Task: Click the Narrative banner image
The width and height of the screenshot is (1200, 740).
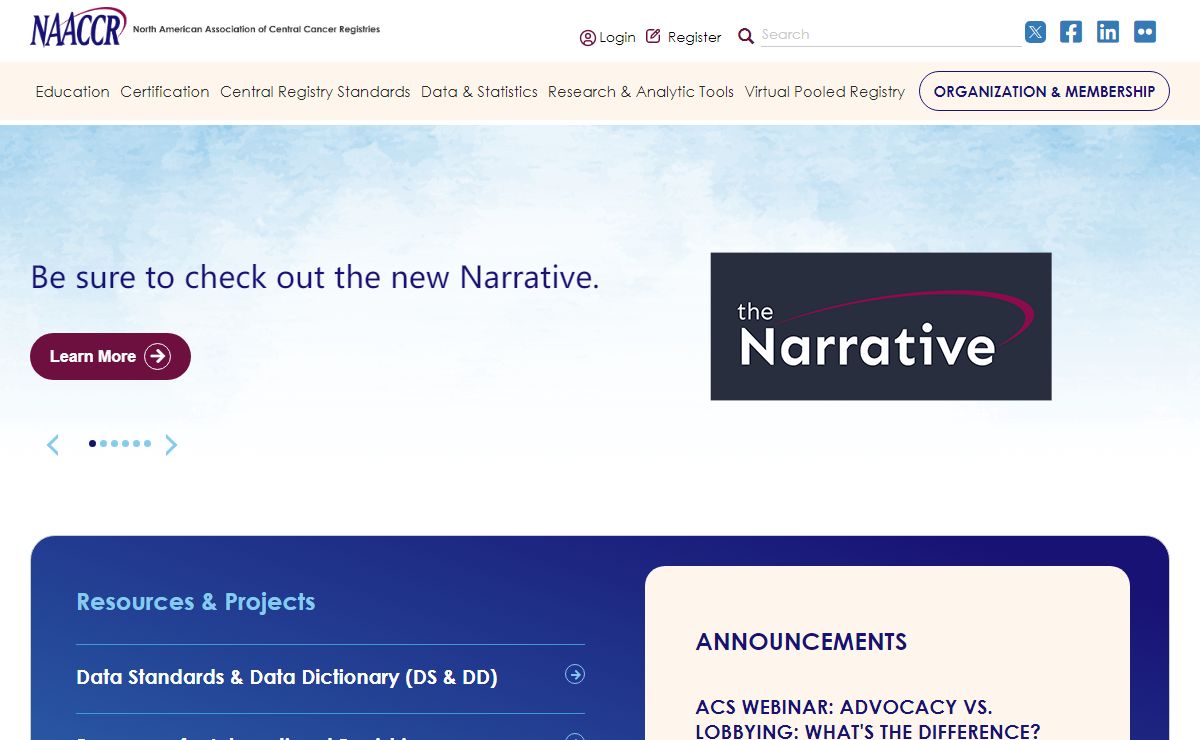Action: tap(881, 326)
